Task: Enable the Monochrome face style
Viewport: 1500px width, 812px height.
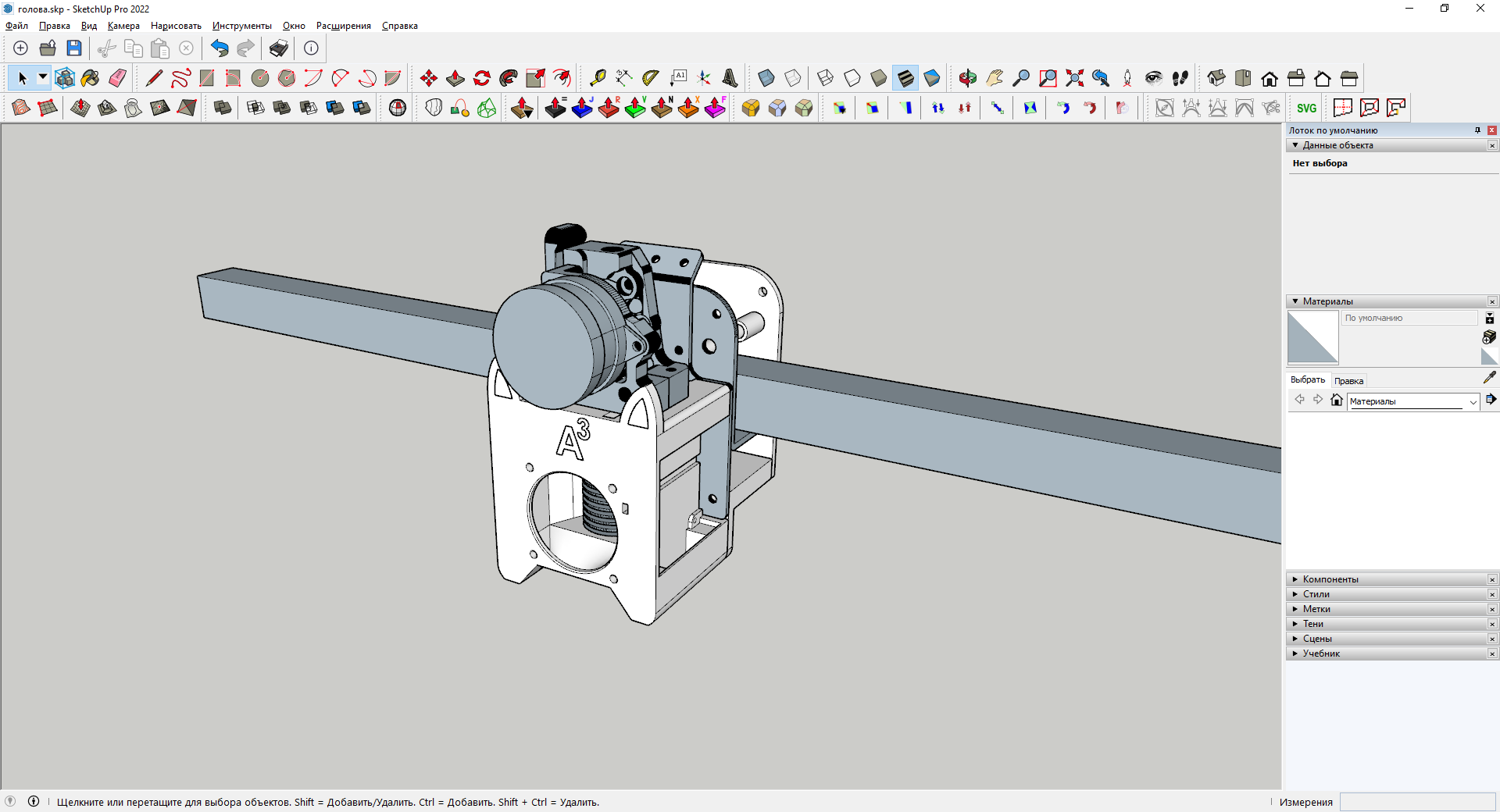Action: tap(932, 78)
